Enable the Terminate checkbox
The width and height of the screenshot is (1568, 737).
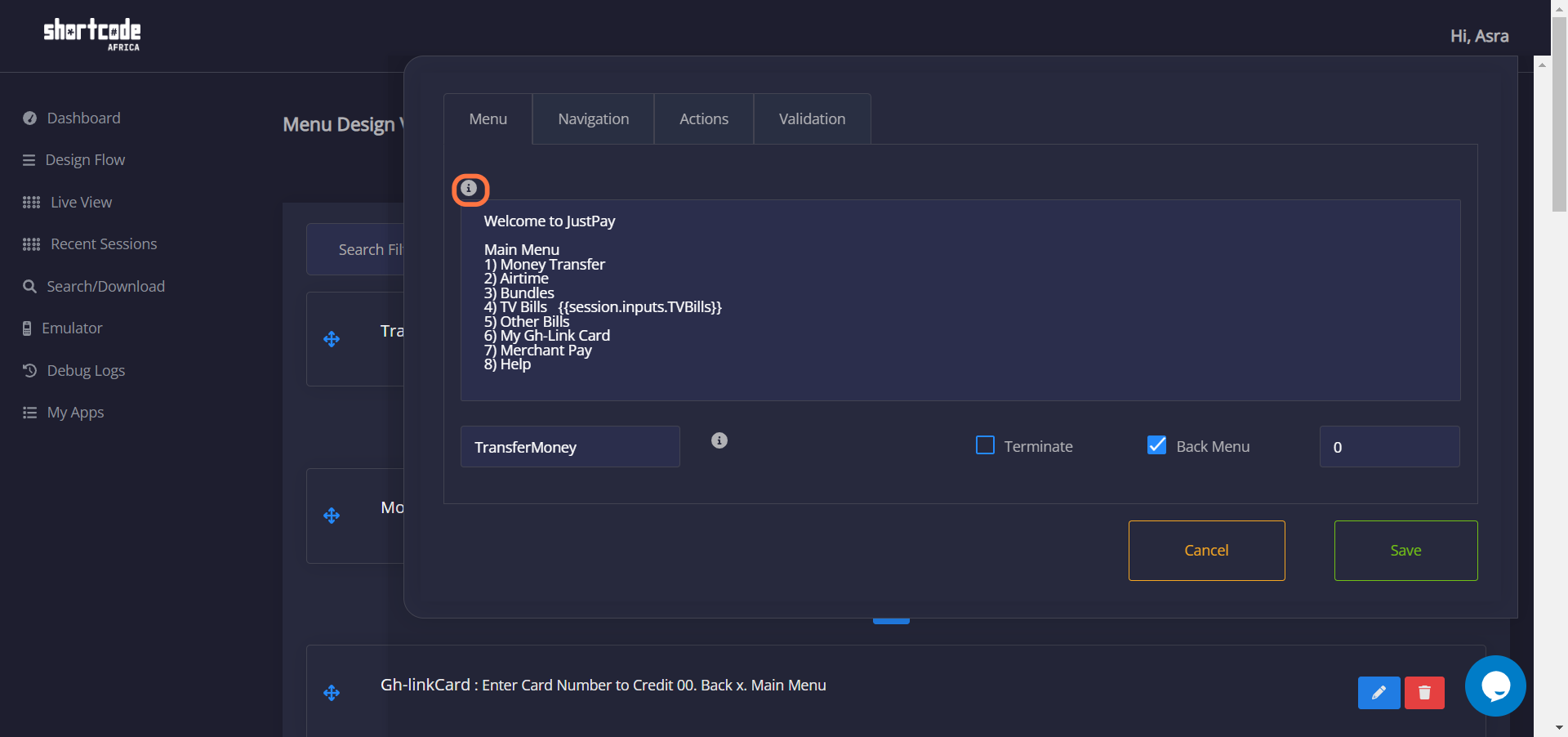click(x=985, y=445)
